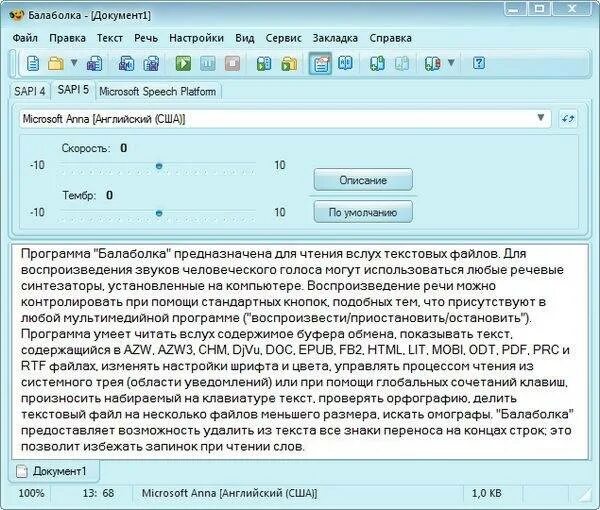Image resolution: width=600 pixels, height=510 pixels.
Task: Open the Закладка menu
Action: click(335, 38)
